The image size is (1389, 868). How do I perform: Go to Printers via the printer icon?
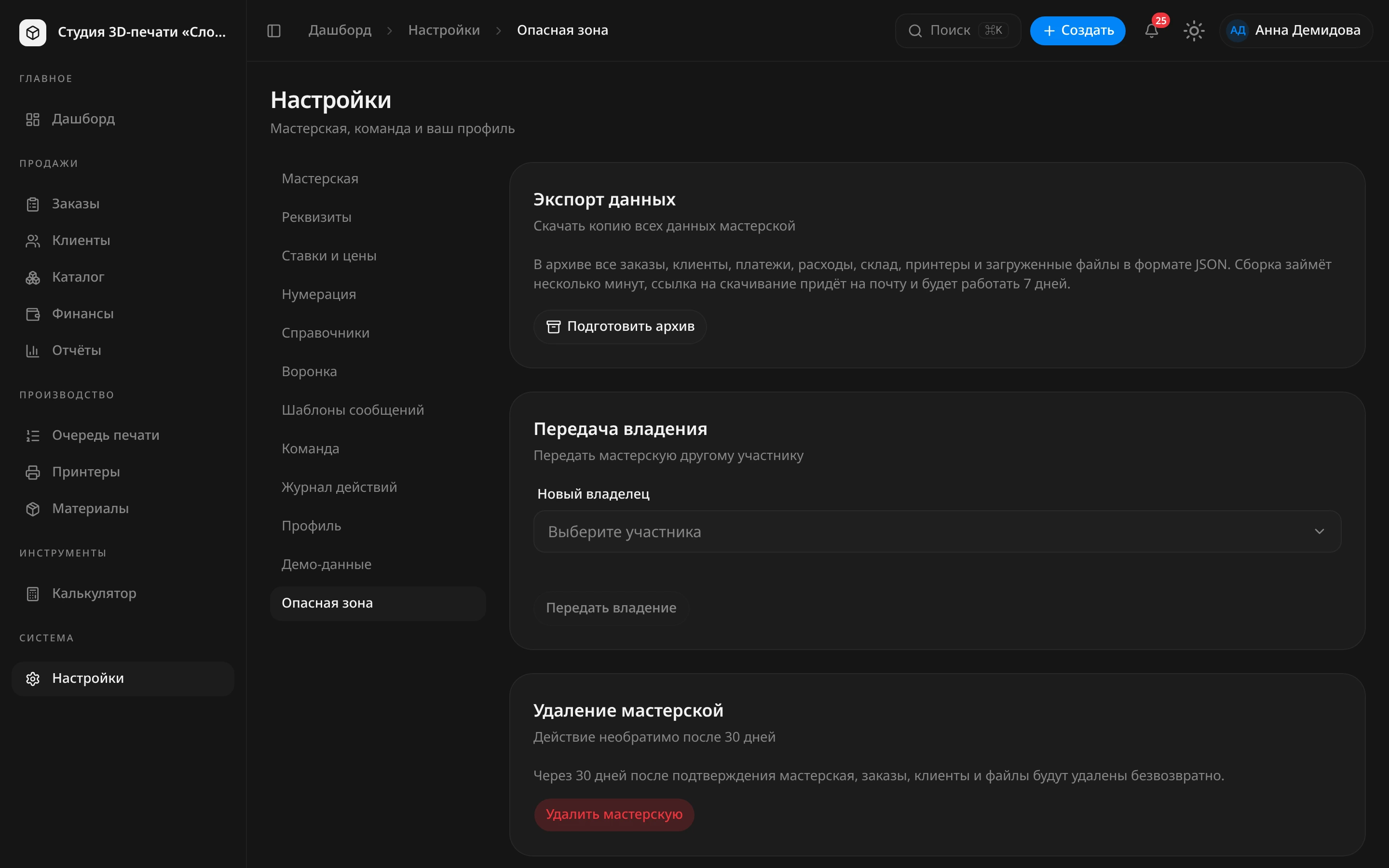coord(33,473)
